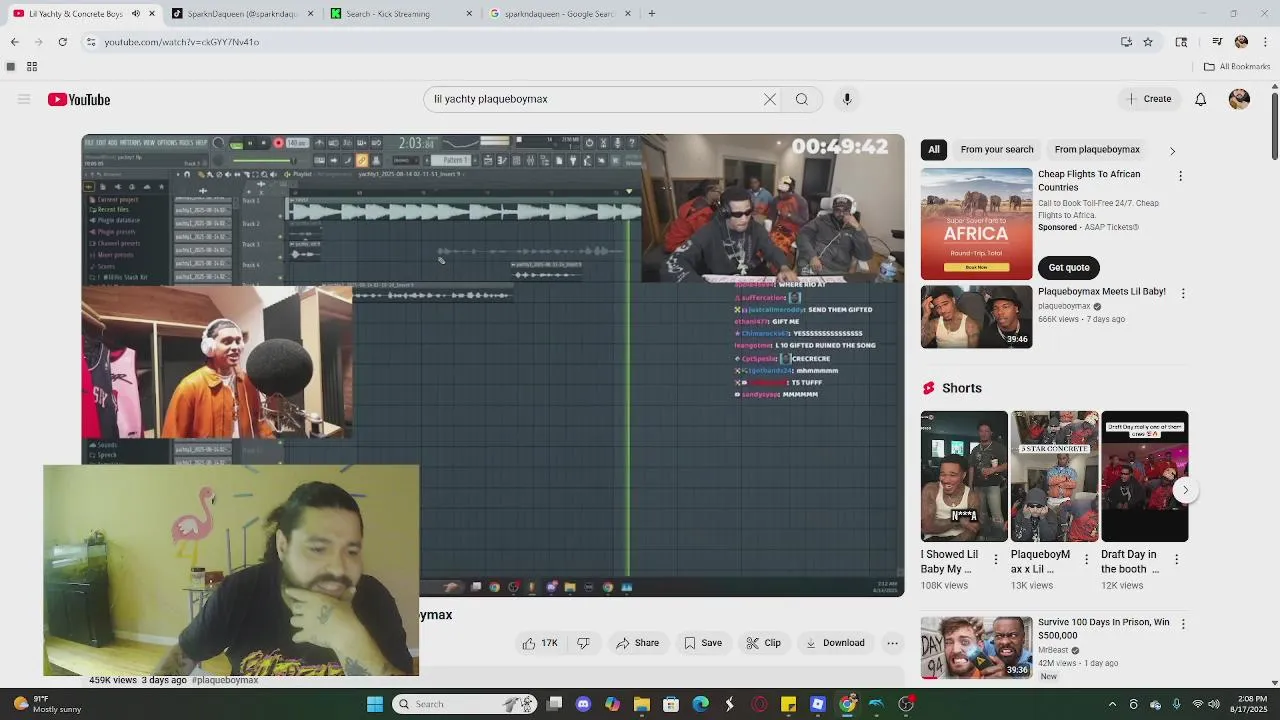The image size is (1280, 720).
Task: Open Plaqueboymax Meets Lil Baby video thumbnail
Action: pos(976,317)
